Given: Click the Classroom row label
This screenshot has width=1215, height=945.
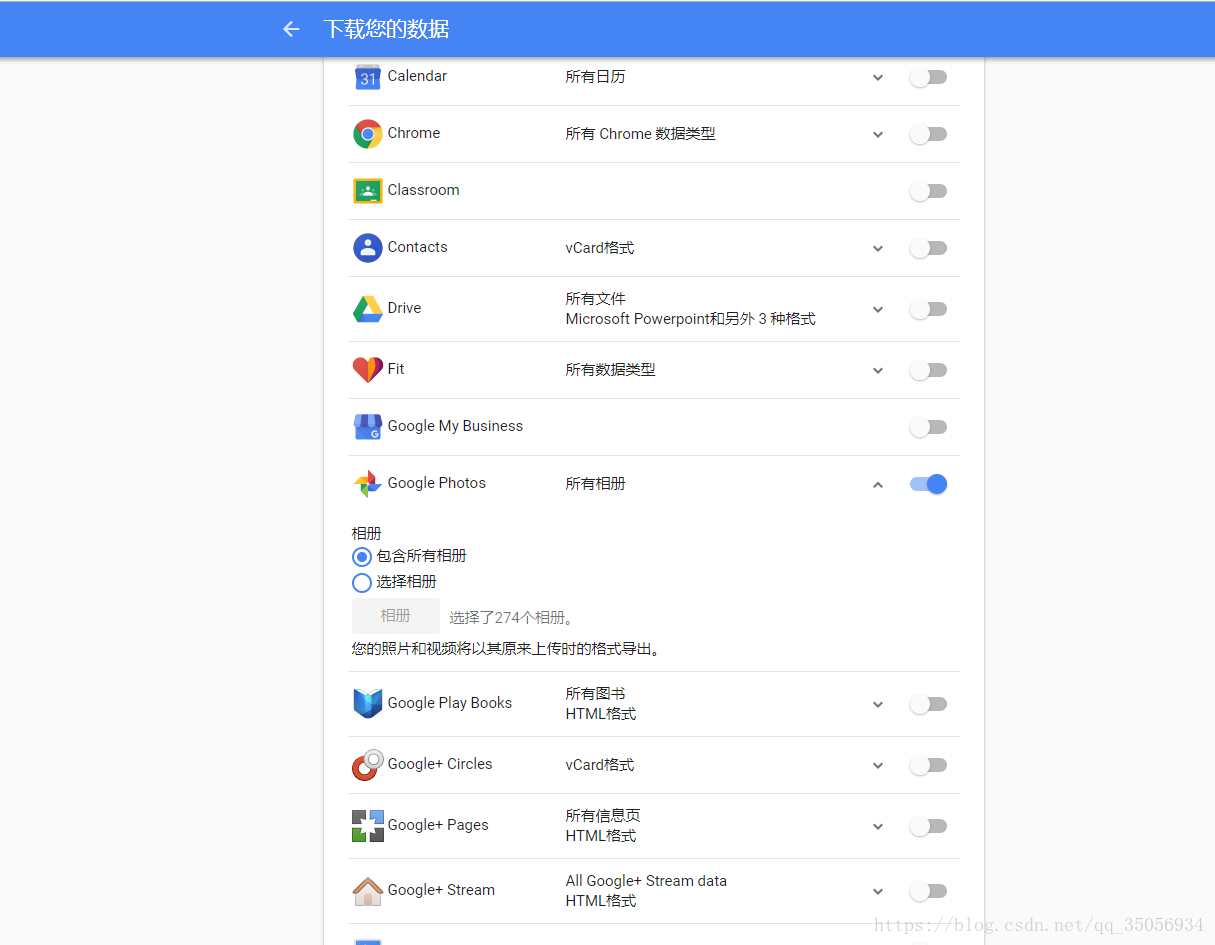Looking at the screenshot, I should 424,190.
